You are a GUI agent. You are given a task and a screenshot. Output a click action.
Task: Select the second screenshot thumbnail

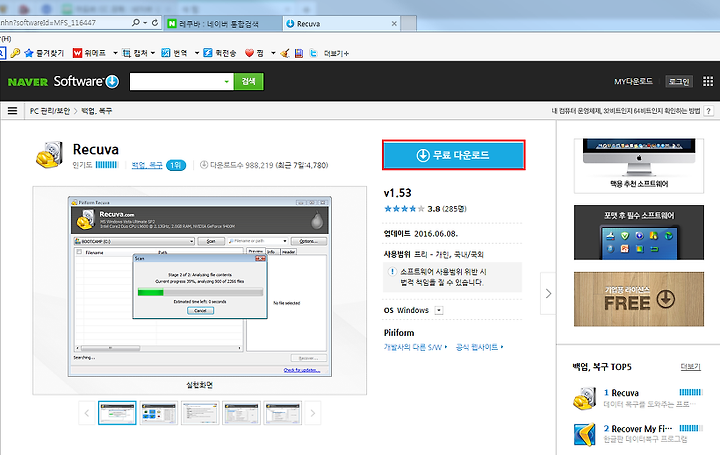[x=158, y=413]
